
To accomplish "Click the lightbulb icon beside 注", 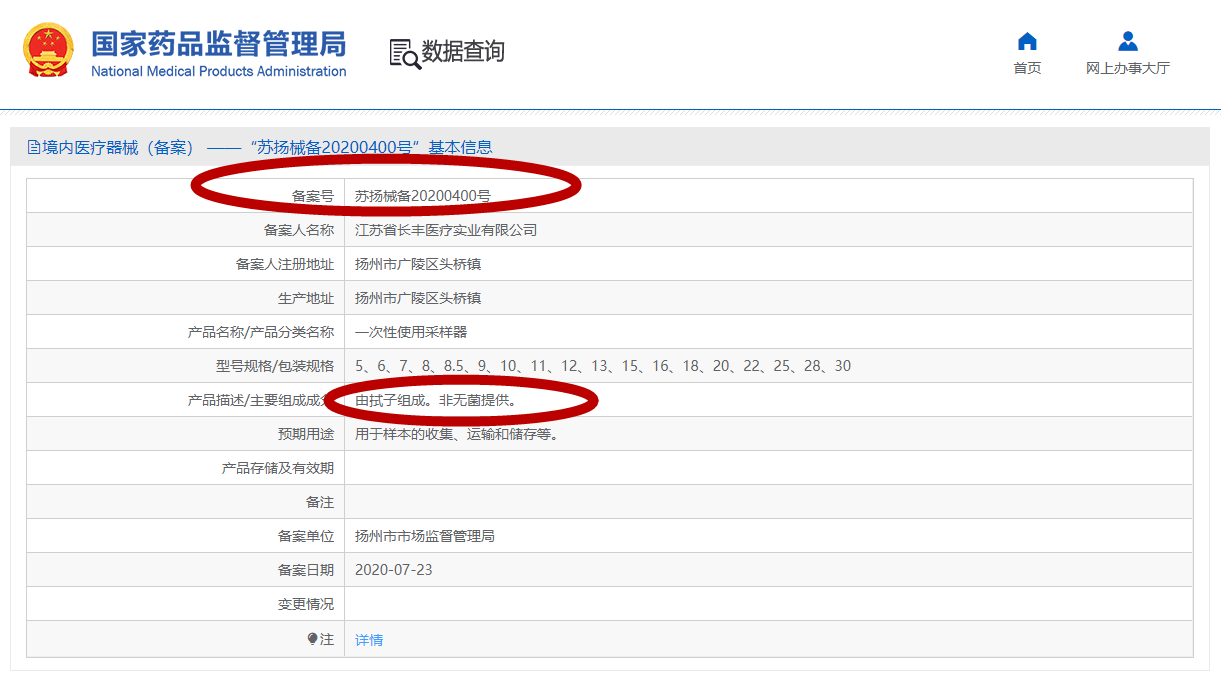I will pyautogui.click(x=312, y=639).
